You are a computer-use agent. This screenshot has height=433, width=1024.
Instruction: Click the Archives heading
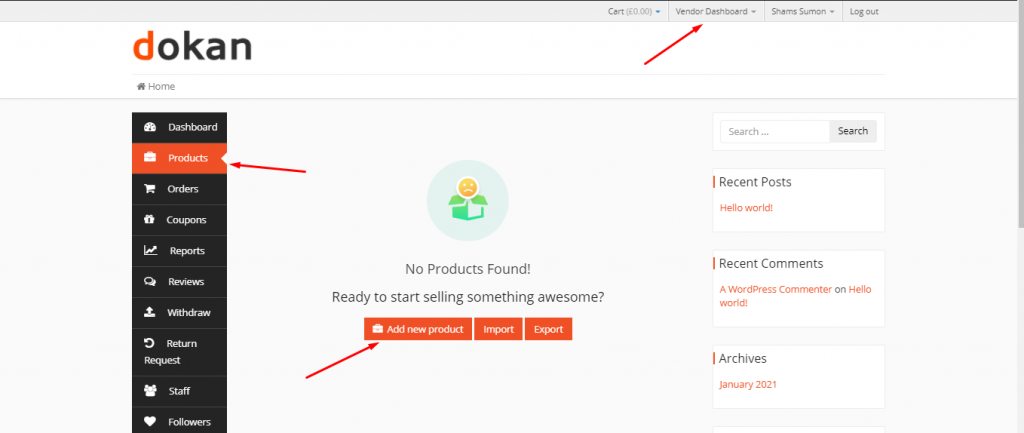(743, 358)
